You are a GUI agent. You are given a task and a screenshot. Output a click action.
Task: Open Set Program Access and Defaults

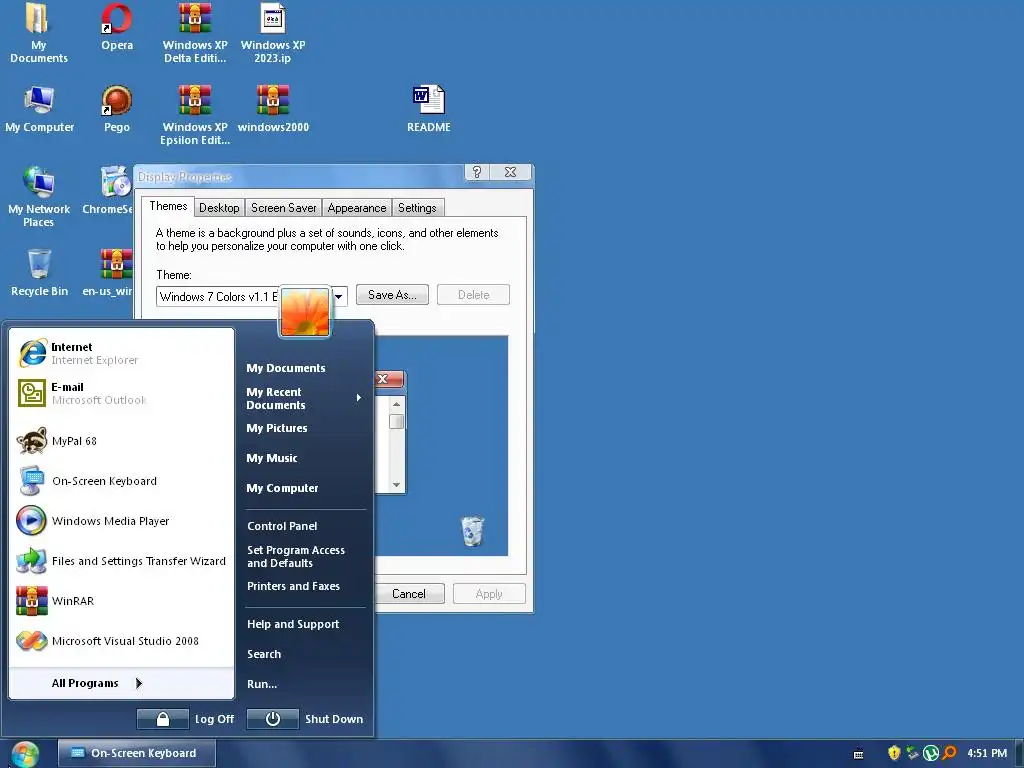[296, 556]
